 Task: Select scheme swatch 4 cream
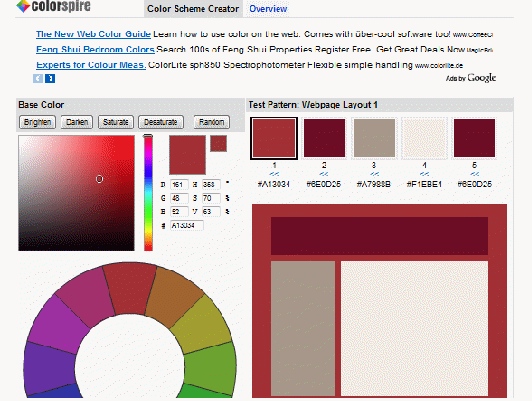click(424, 138)
